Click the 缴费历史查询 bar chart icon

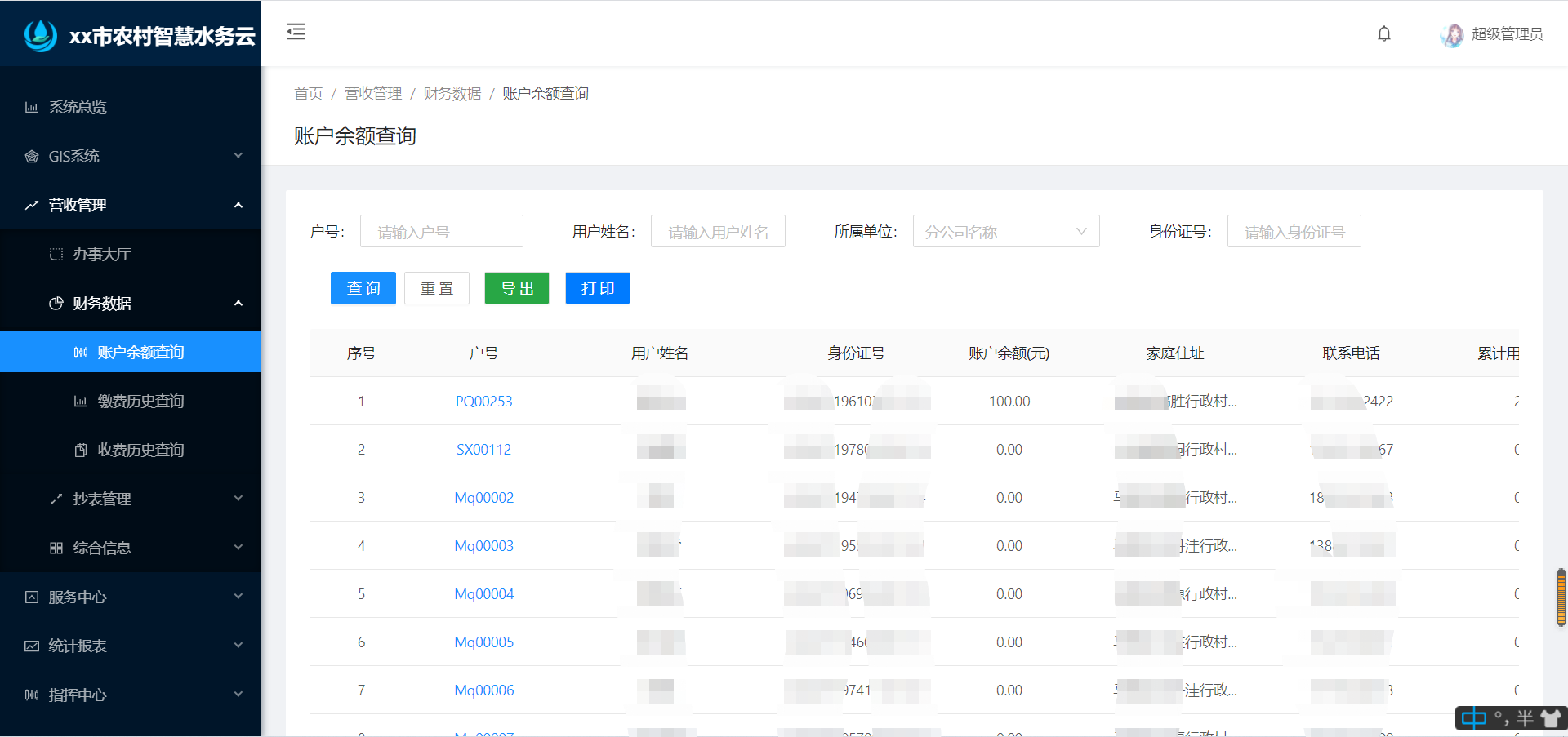pyautogui.click(x=81, y=401)
